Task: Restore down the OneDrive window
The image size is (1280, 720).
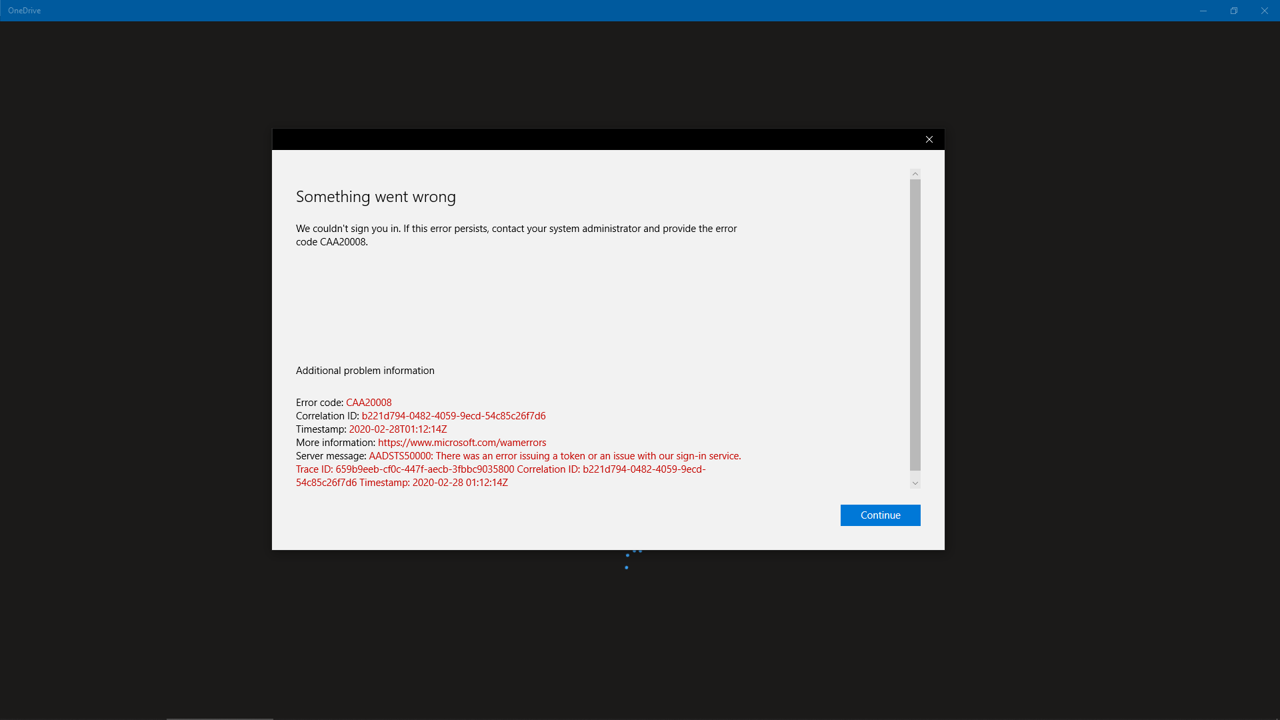Action: 1234,10
